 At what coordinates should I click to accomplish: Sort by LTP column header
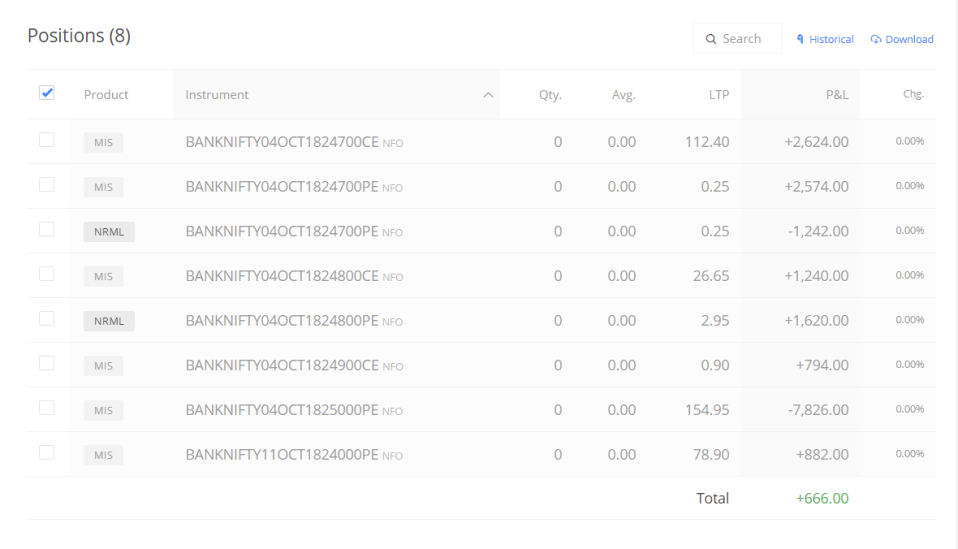click(x=719, y=95)
